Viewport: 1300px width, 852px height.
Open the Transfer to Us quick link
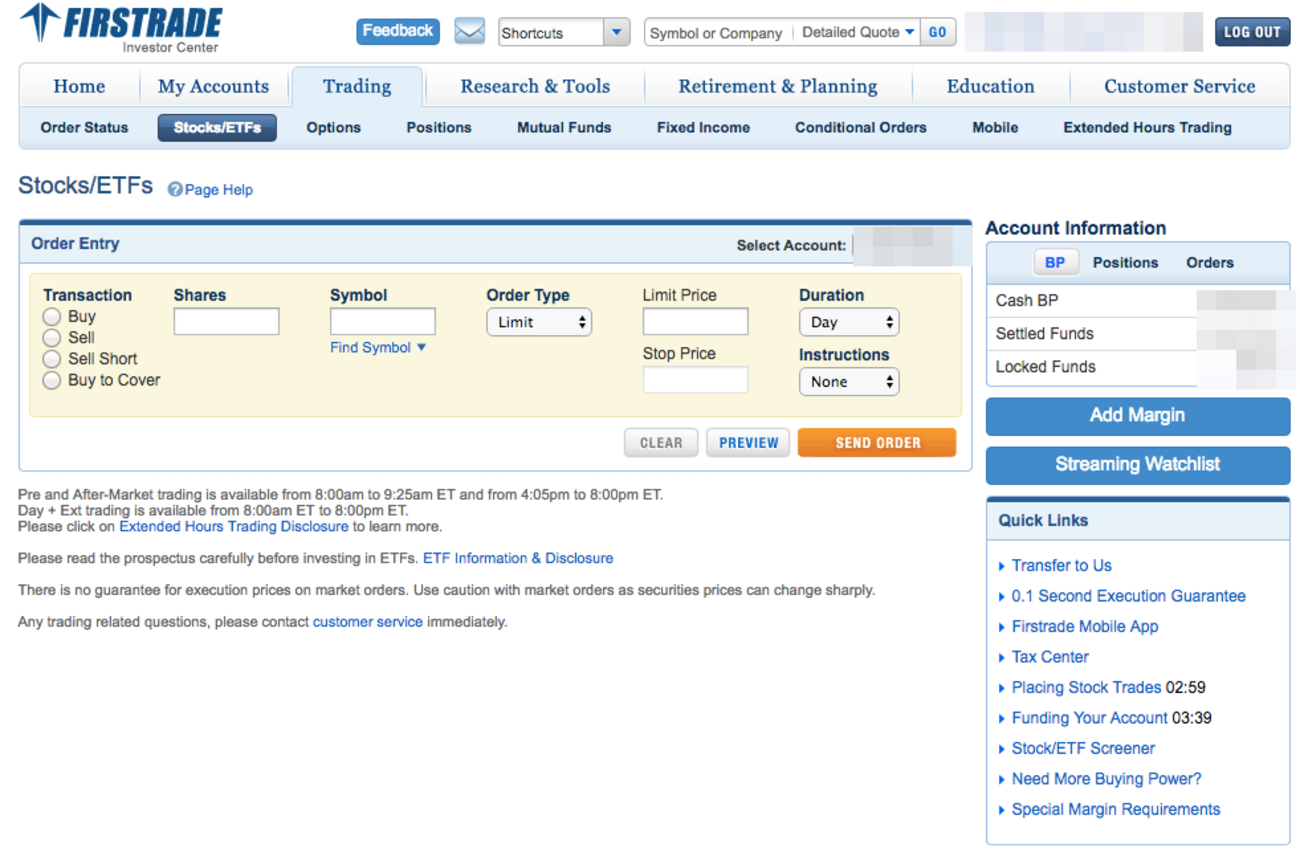coord(1061,566)
